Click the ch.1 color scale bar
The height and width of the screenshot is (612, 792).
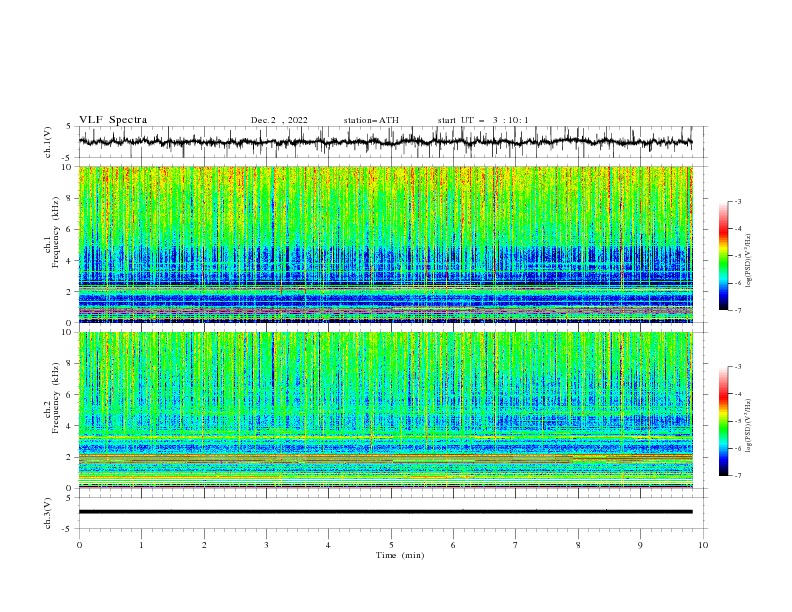pos(723,256)
